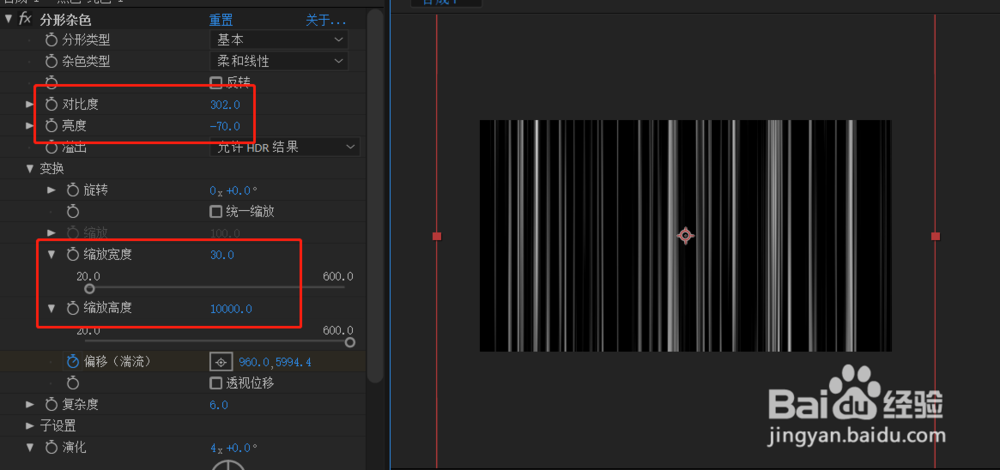Open the 关于... effect info link
This screenshot has height=470, width=1000.
326,20
